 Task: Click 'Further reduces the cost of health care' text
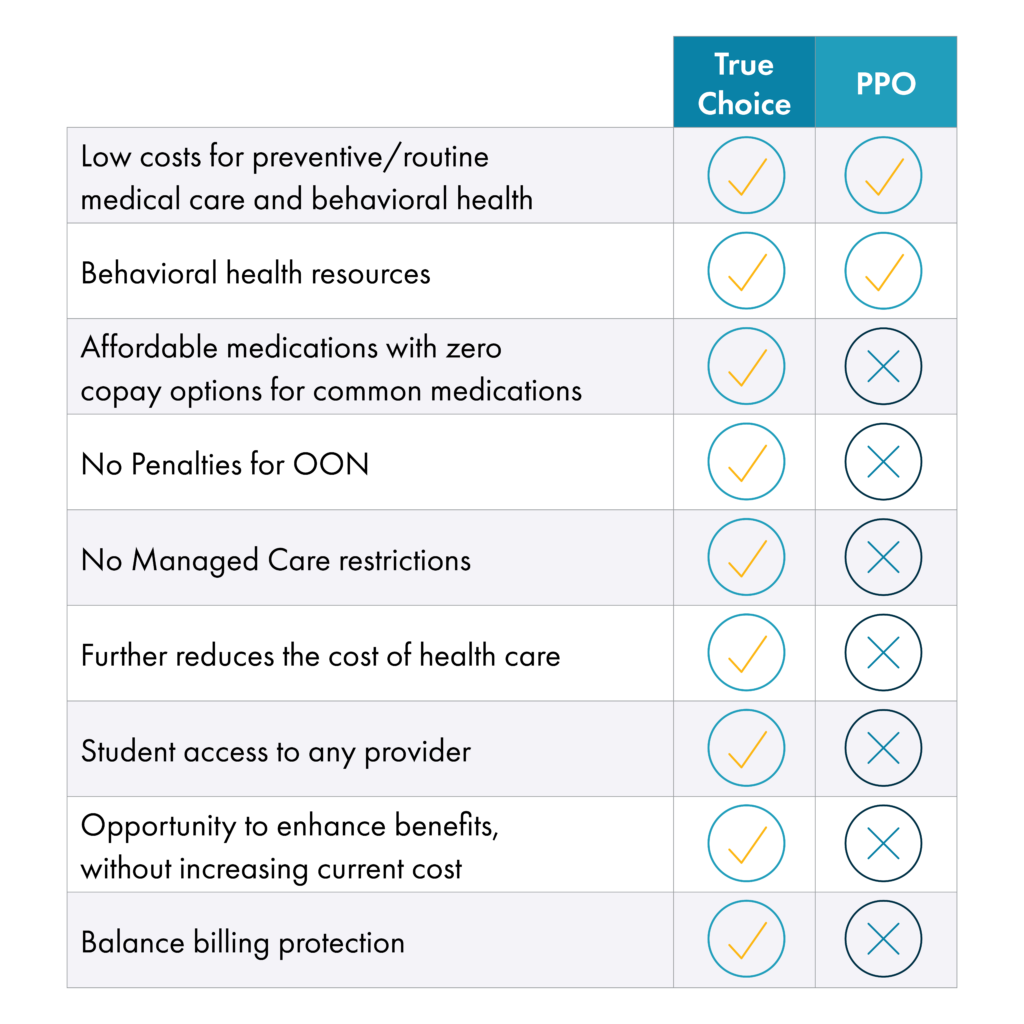click(321, 656)
